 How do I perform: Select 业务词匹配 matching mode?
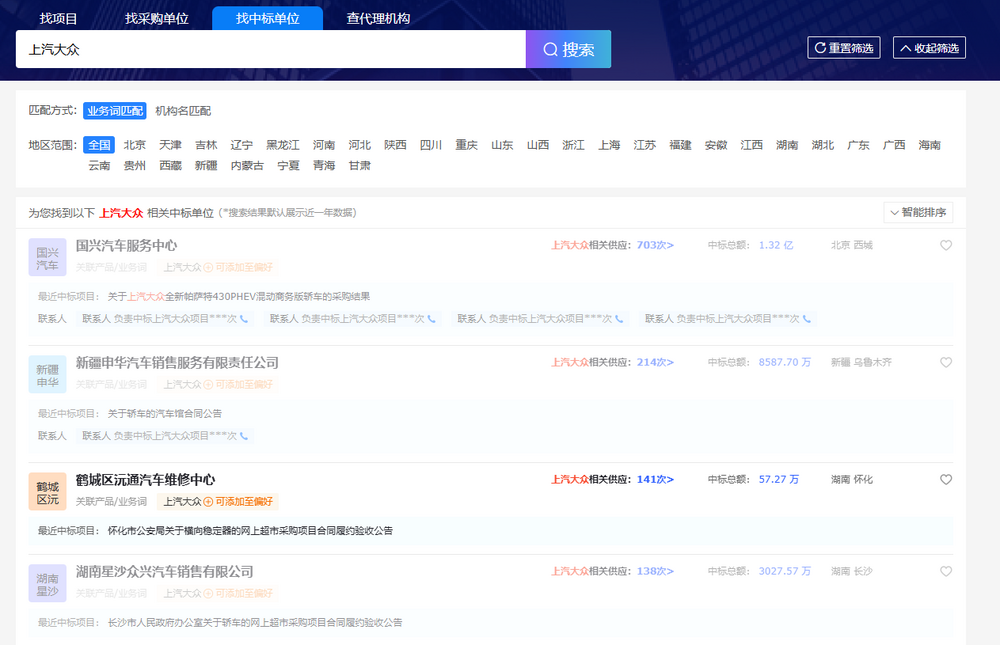[115, 111]
